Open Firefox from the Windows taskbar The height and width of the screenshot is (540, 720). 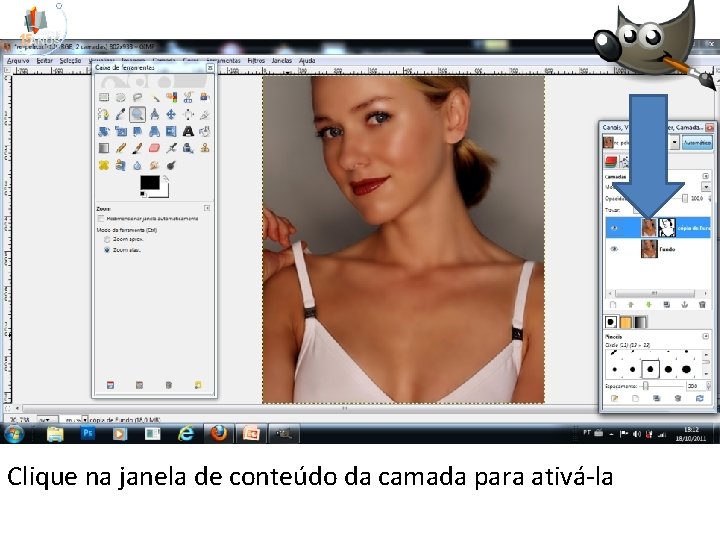[x=219, y=433]
